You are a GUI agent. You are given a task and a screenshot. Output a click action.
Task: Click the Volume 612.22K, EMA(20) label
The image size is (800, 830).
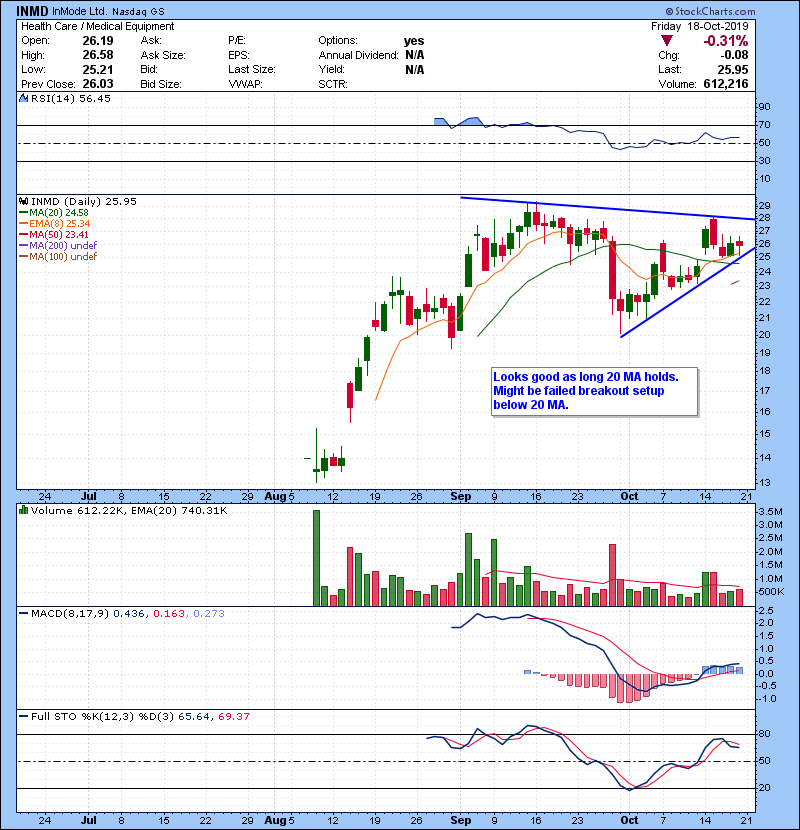pyautogui.click(x=129, y=510)
